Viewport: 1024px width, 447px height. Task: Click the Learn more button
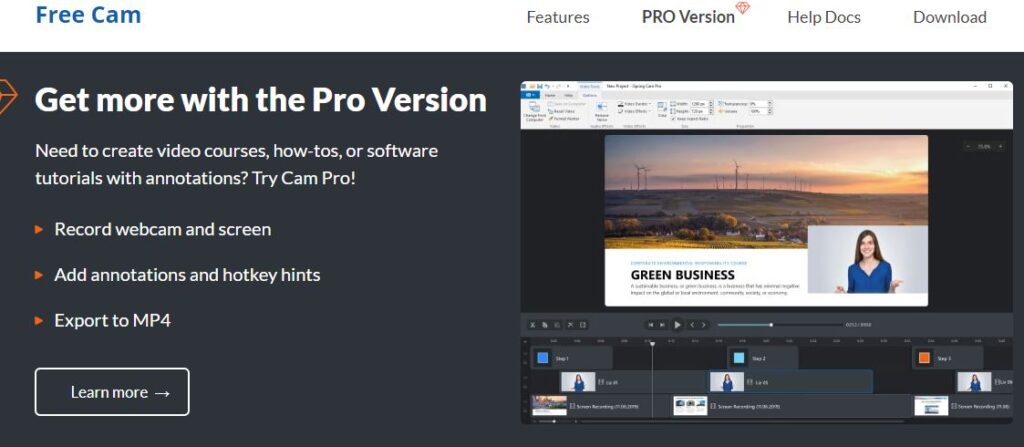tap(112, 392)
